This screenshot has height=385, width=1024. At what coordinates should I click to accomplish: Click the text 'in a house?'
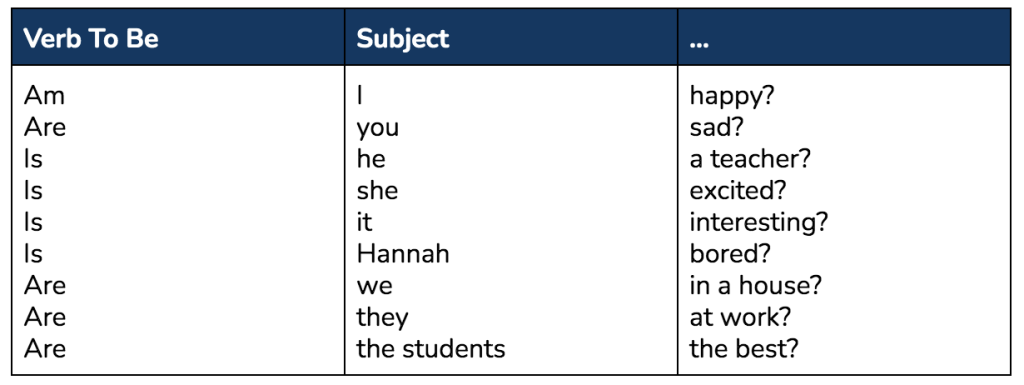[x=756, y=285]
